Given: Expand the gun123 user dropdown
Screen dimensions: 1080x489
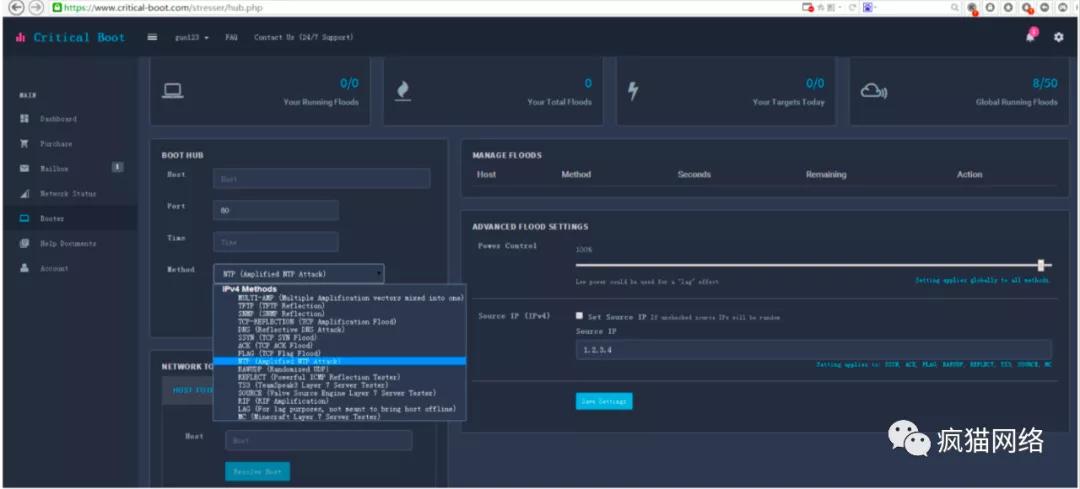Looking at the screenshot, I should tap(192, 38).
